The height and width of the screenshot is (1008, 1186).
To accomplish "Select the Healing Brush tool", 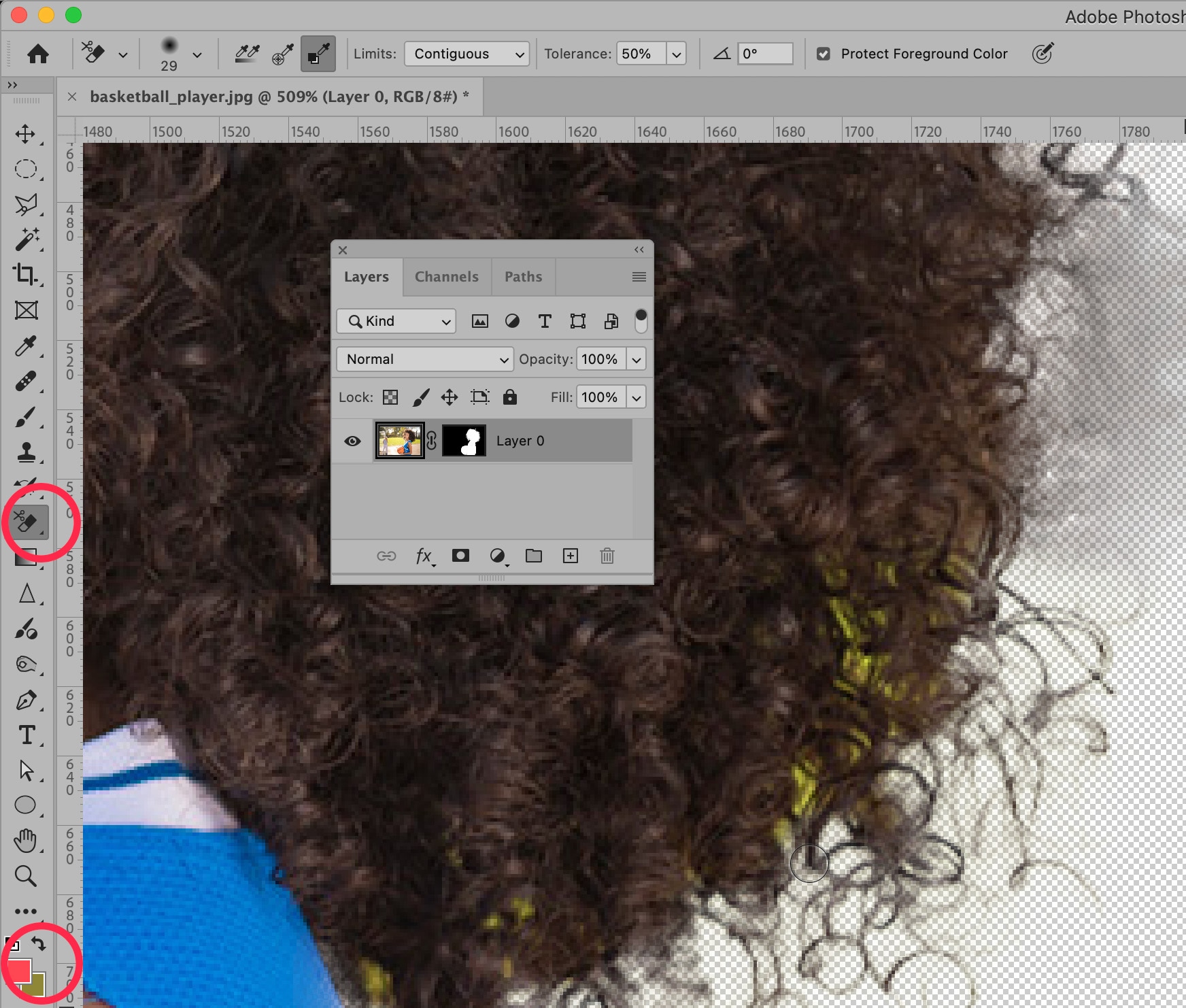I will click(x=26, y=381).
